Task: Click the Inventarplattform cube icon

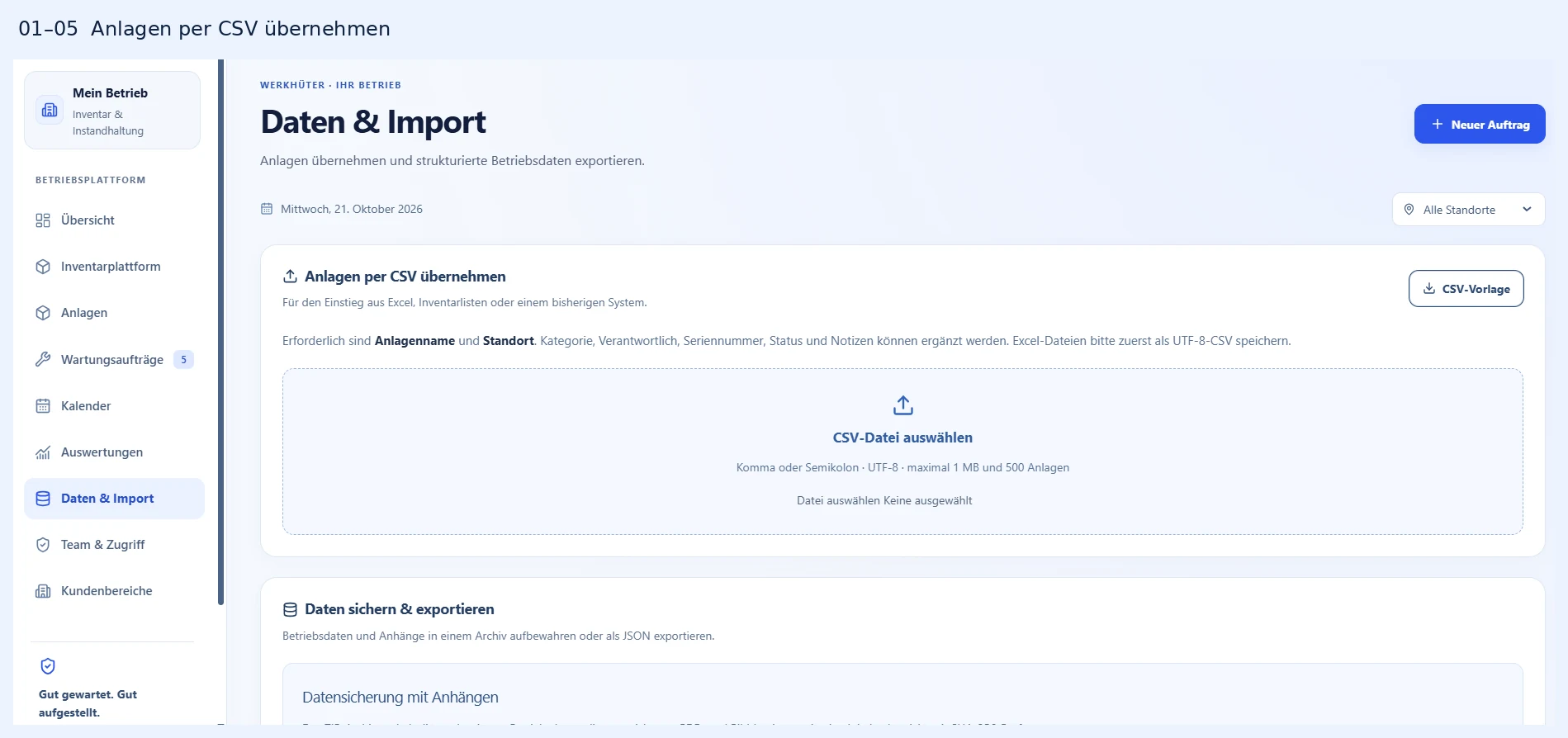Action: (x=43, y=267)
